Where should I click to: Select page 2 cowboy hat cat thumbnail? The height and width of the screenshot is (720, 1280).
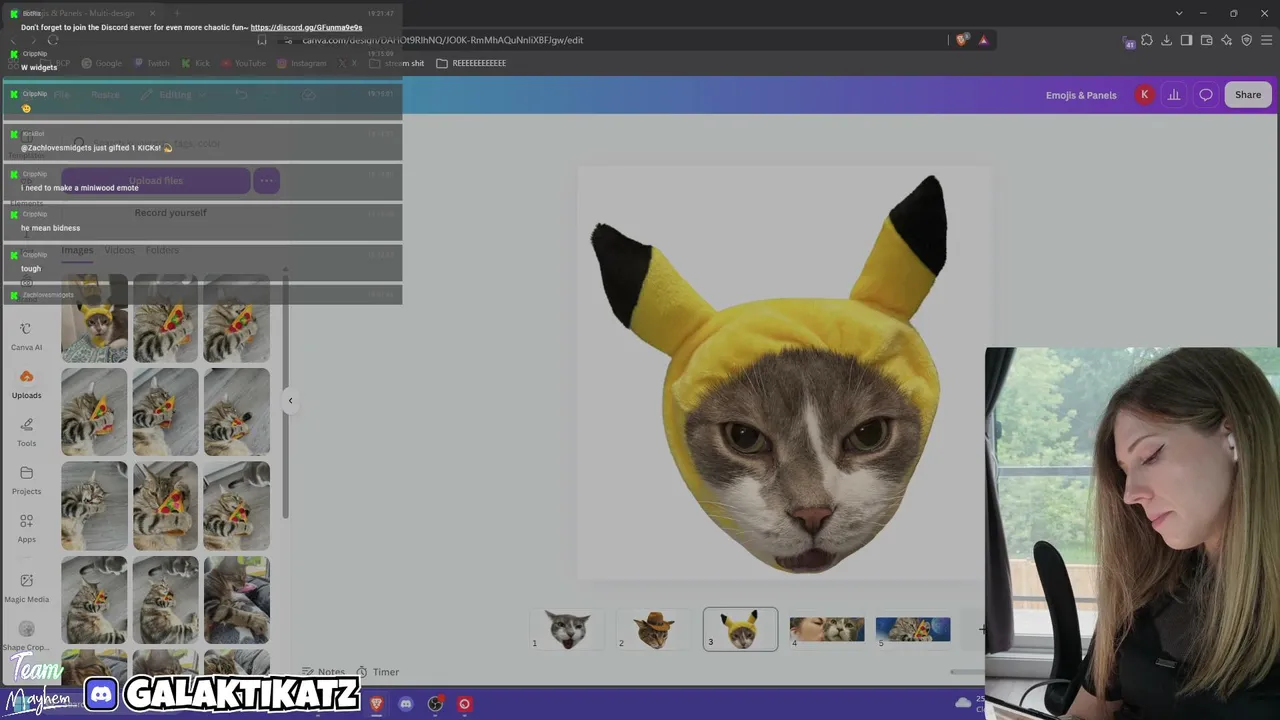(653, 629)
